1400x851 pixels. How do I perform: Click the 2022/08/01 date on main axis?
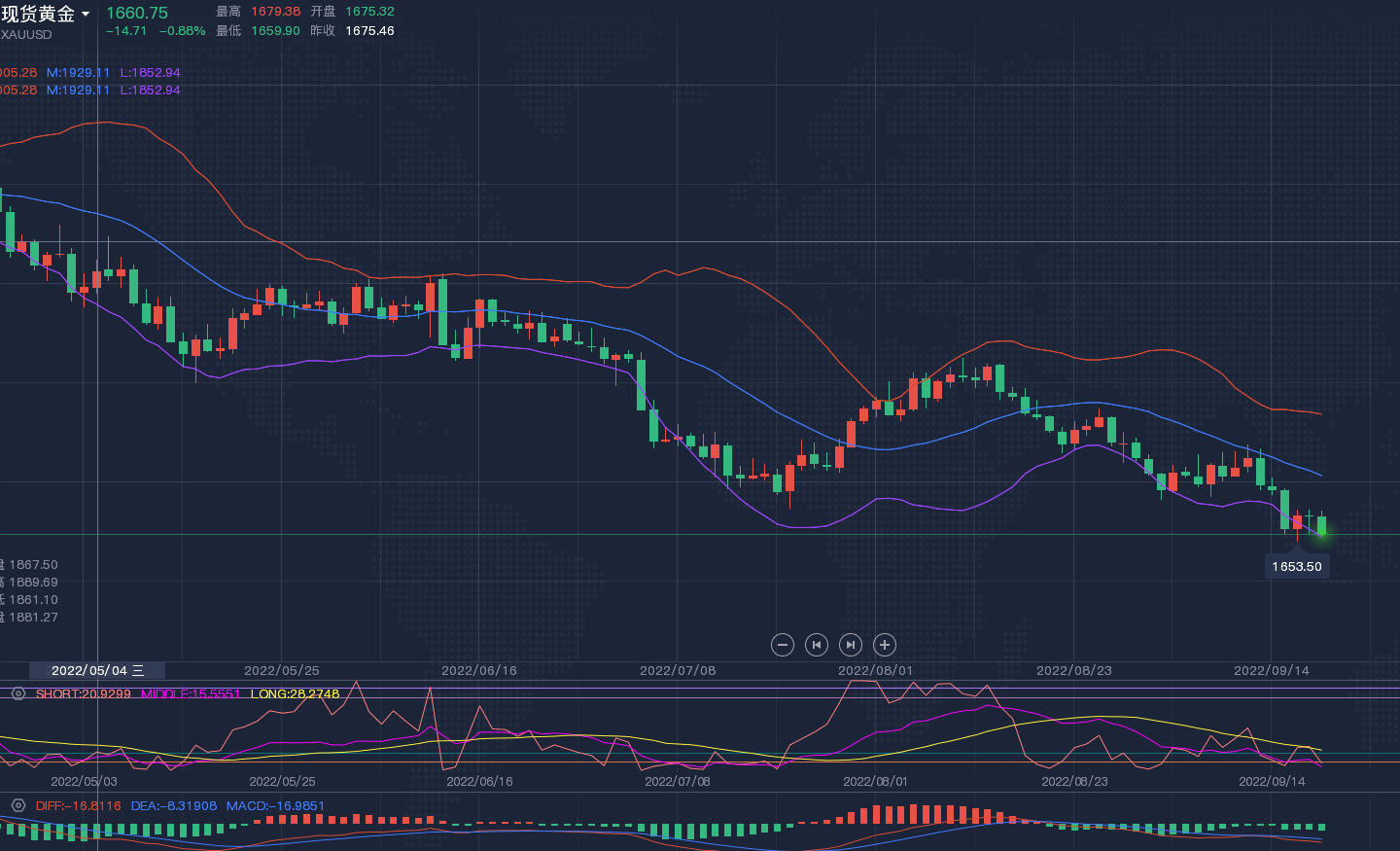(x=875, y=671)
